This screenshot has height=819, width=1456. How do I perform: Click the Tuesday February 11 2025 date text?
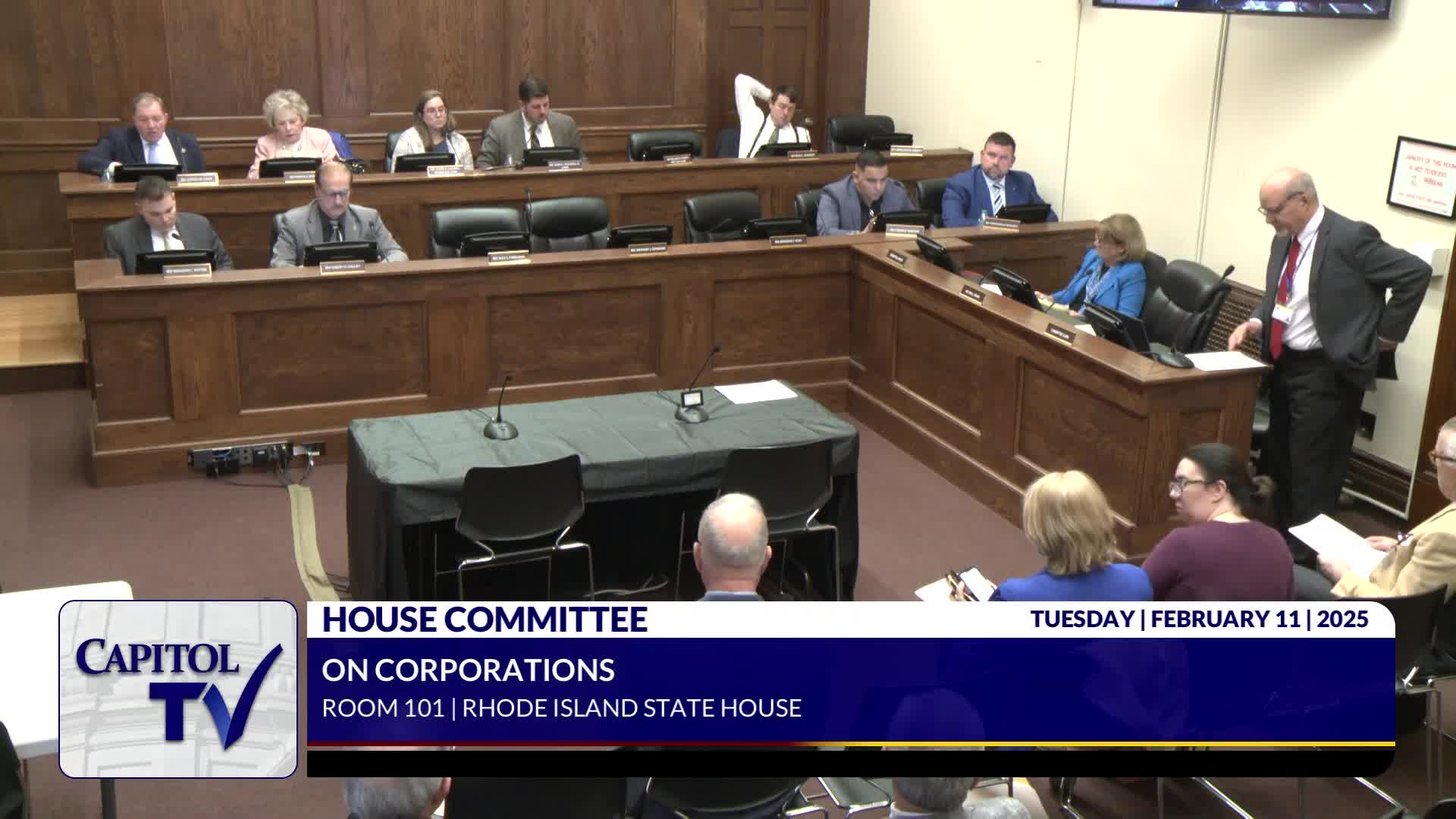(x=1199, y=619)
